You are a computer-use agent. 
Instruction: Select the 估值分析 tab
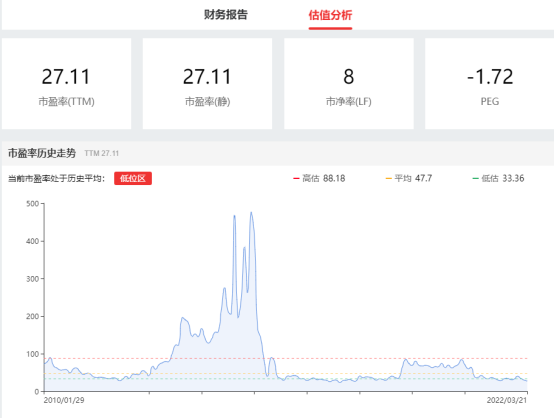(330, 15)
